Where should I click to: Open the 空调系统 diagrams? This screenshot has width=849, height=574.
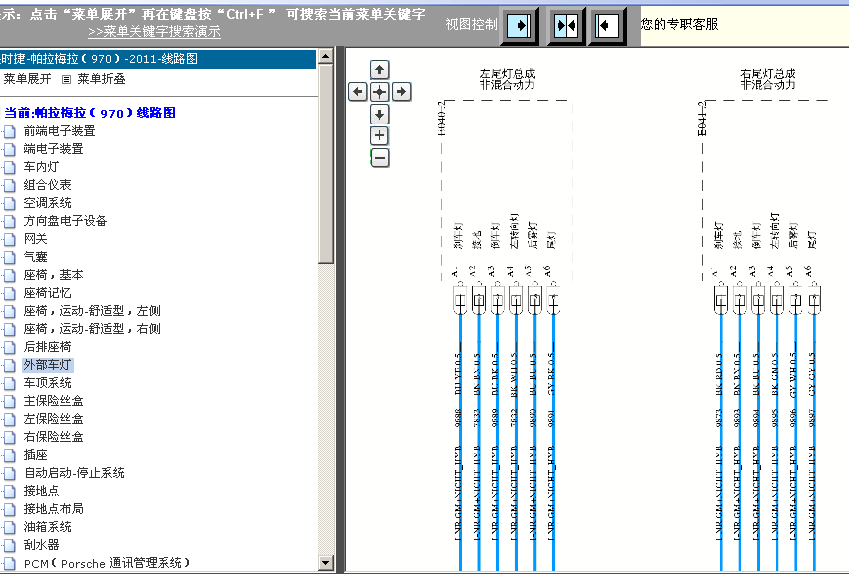pyautogui.click(x=48, y=203)
